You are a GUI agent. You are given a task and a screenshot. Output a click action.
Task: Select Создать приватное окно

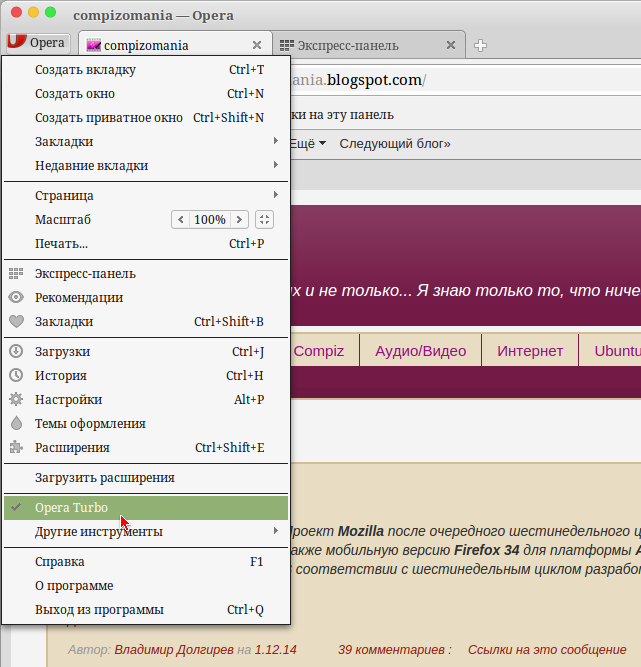146,117
